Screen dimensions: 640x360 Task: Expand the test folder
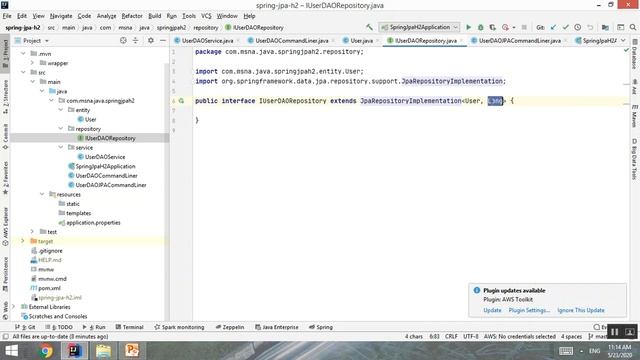[33, 231]
